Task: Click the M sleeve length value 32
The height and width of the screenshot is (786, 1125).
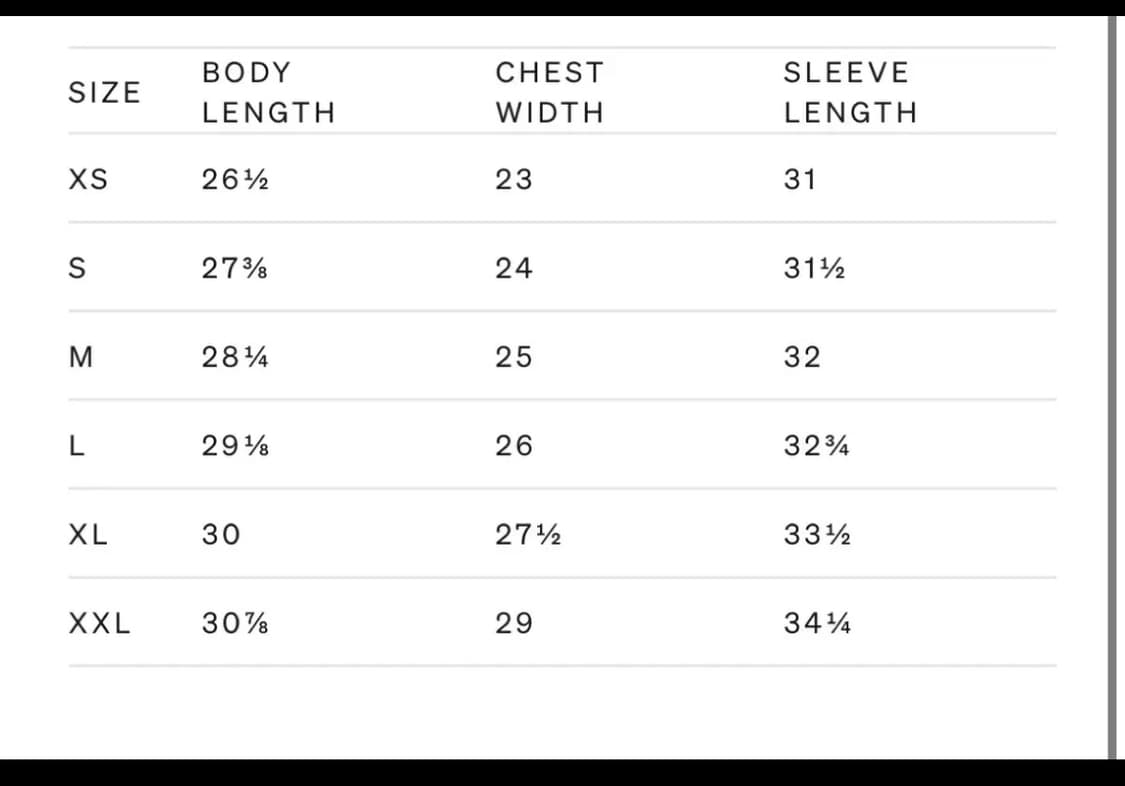Action: [x=802, y=357]
